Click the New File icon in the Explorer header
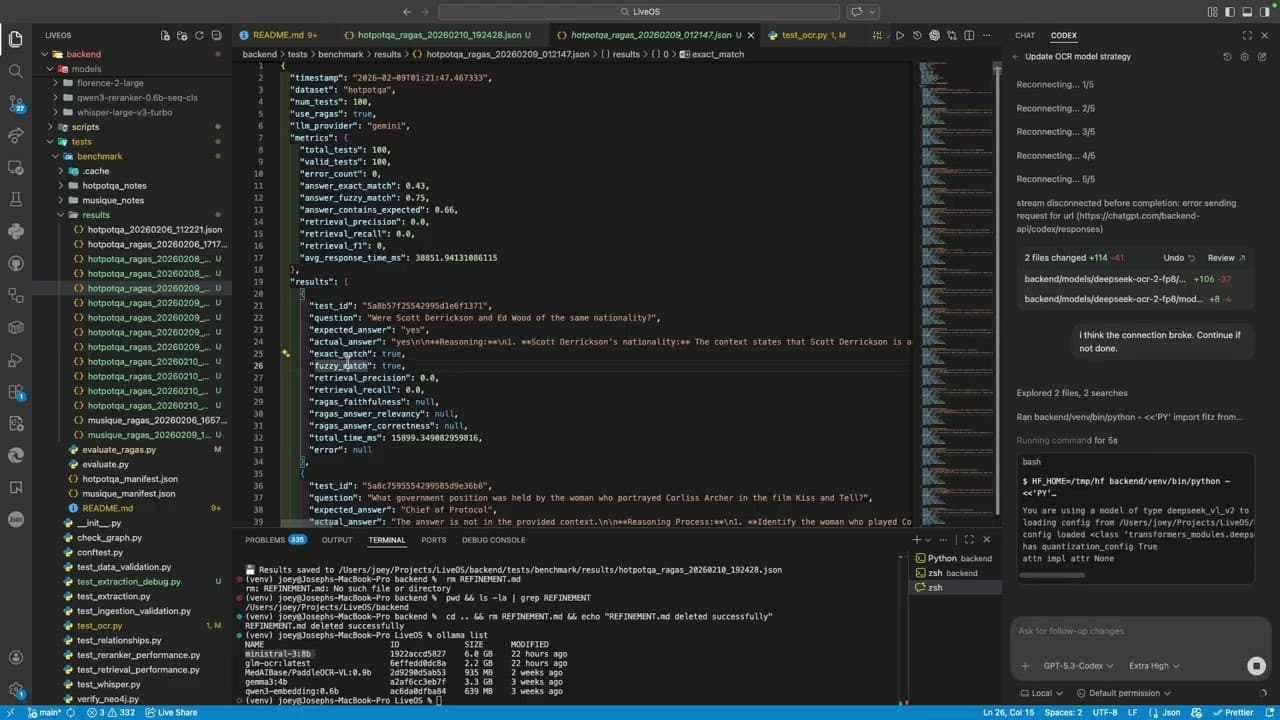The image size is (1280, 720). click(x=166, y=35)
